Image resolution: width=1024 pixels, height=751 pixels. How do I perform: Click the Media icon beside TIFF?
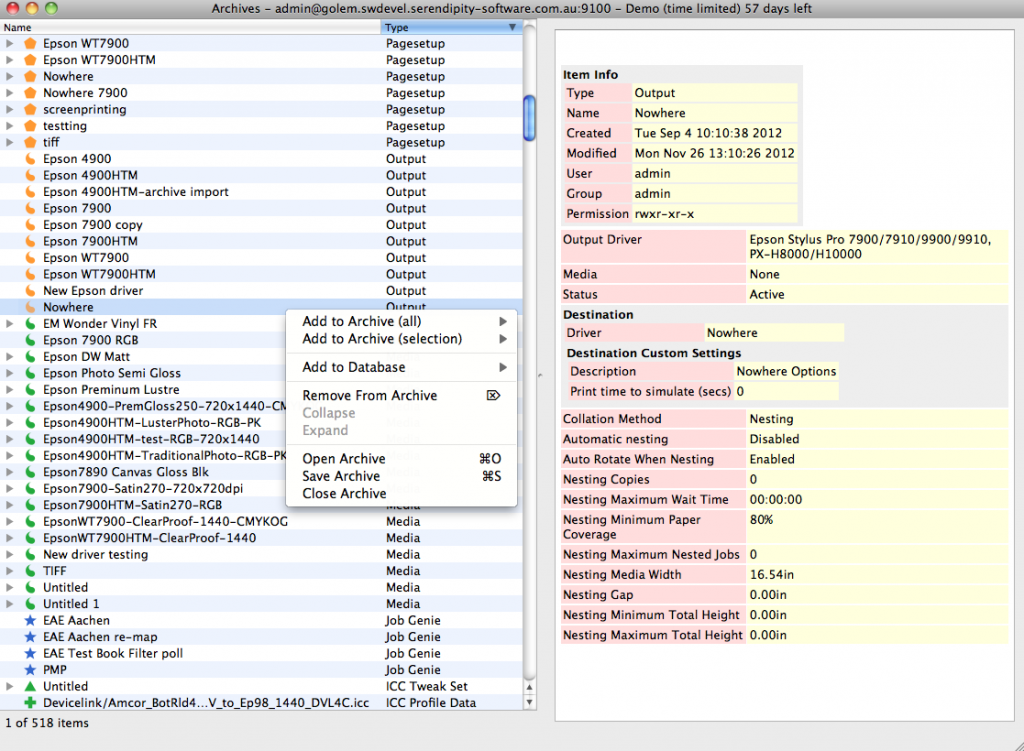coord(30,571)
